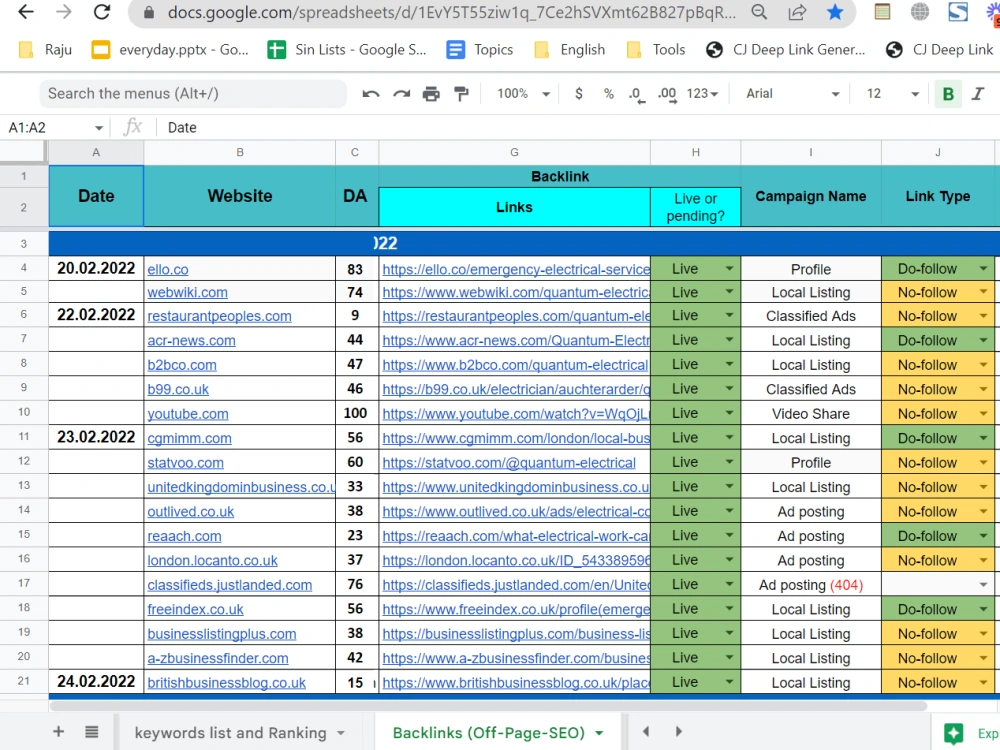Open the statvoo.com backlink URL
This screenshot has width=1000, height=750.
509,462
